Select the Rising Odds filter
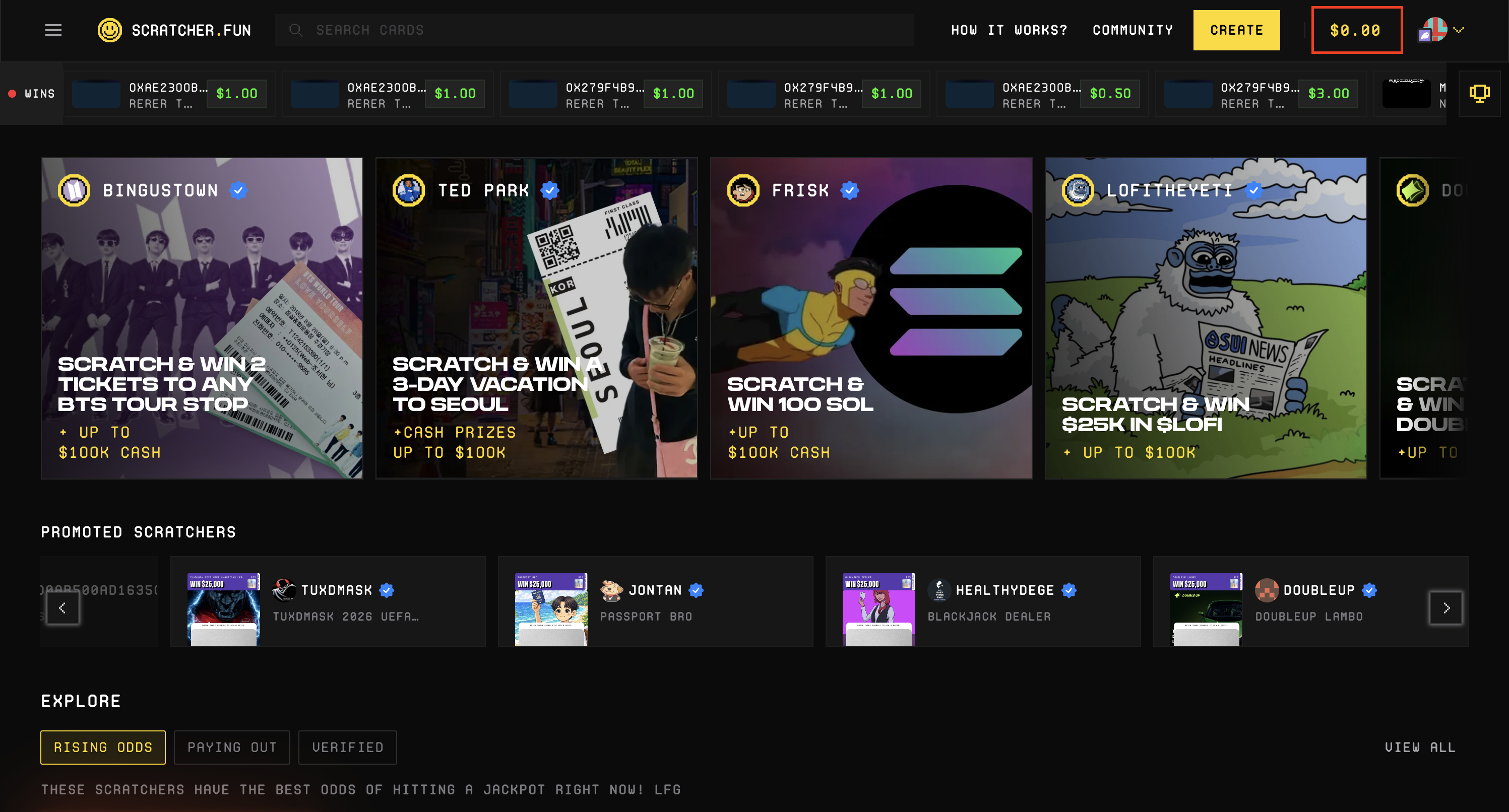This screenshot has width=1509, height=812. pyautogui.click(x=103, y=747)
